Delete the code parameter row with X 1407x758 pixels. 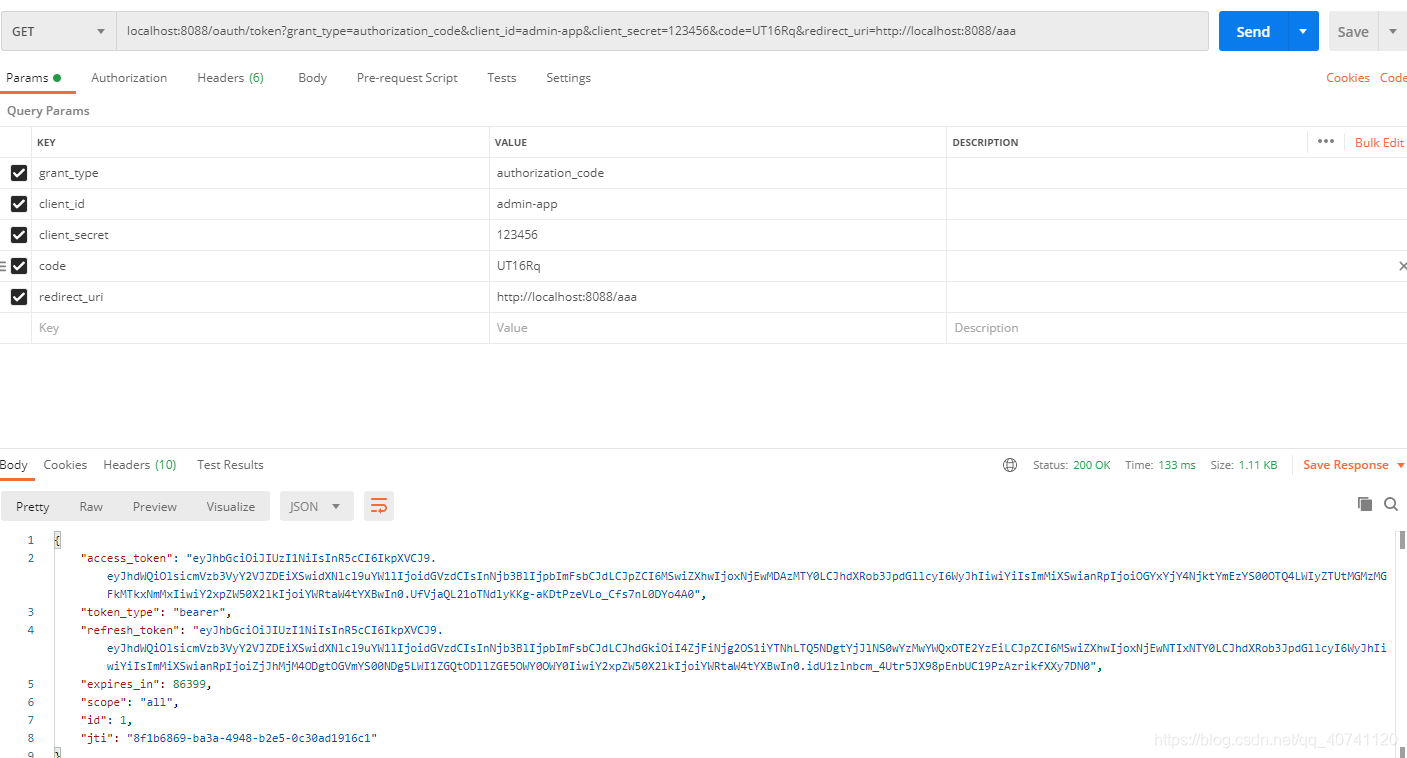[1402, 266]
